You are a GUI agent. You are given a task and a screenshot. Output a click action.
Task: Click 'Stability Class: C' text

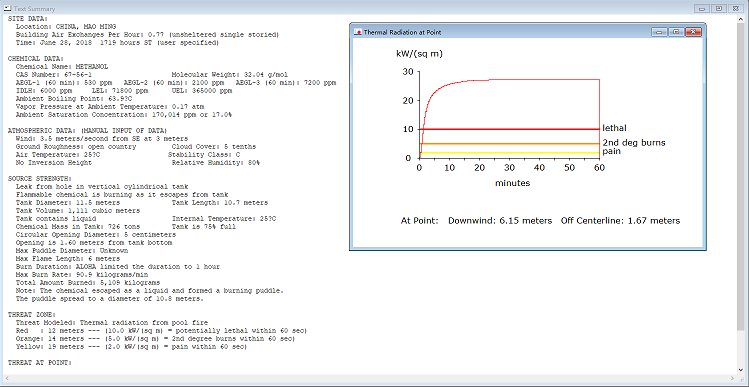203,155
